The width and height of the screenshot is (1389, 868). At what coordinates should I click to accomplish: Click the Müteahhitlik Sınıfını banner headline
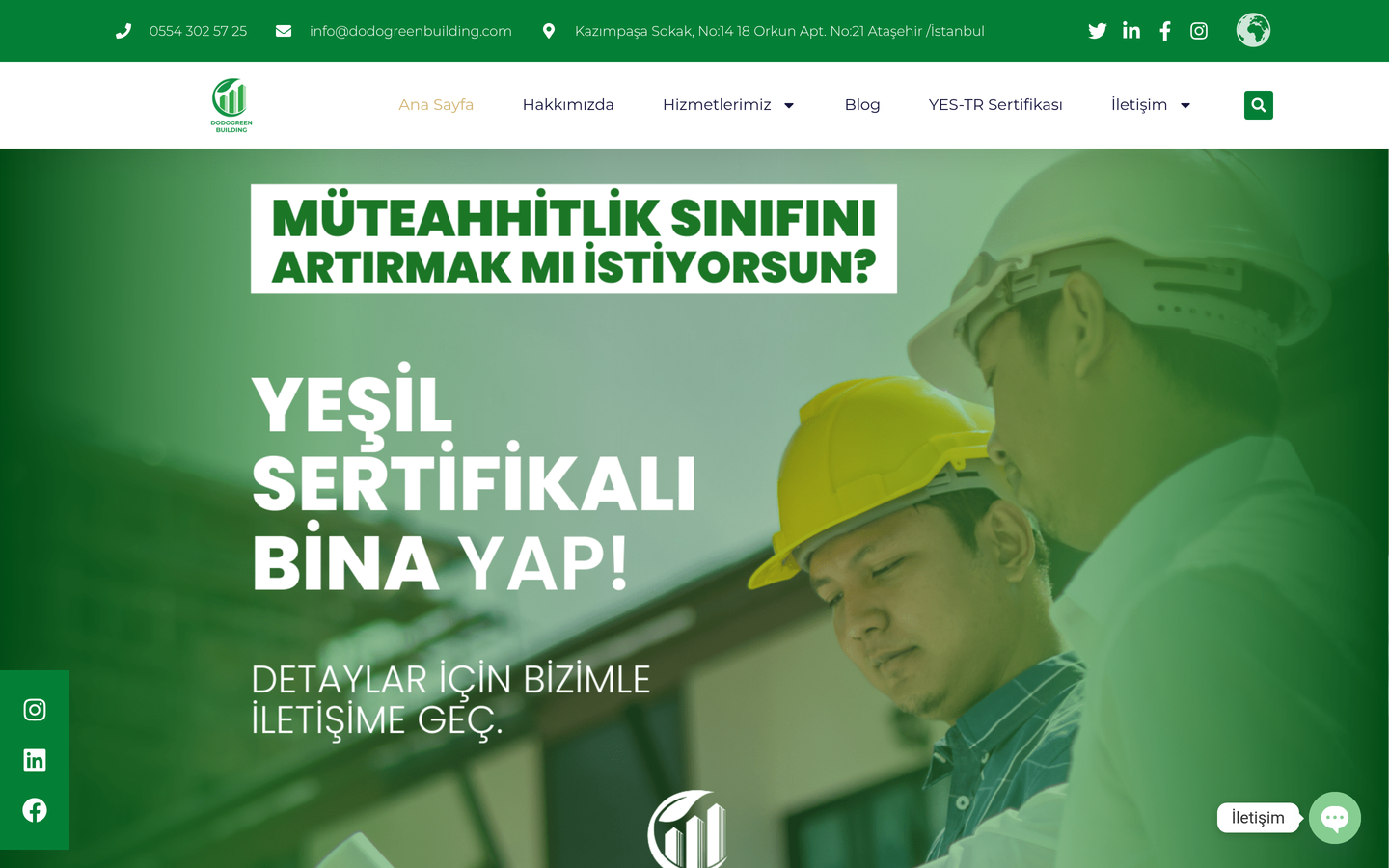pos(574,239)
